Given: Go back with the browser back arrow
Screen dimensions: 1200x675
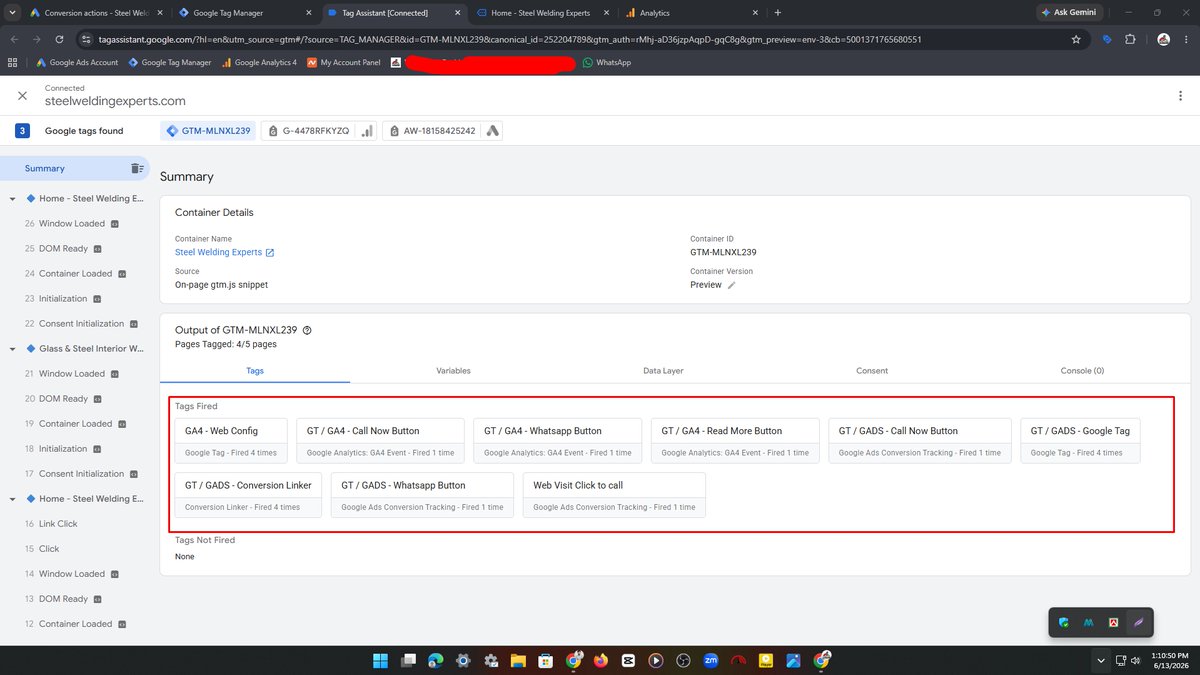Looking at the screenshot, I should (14, 40).
